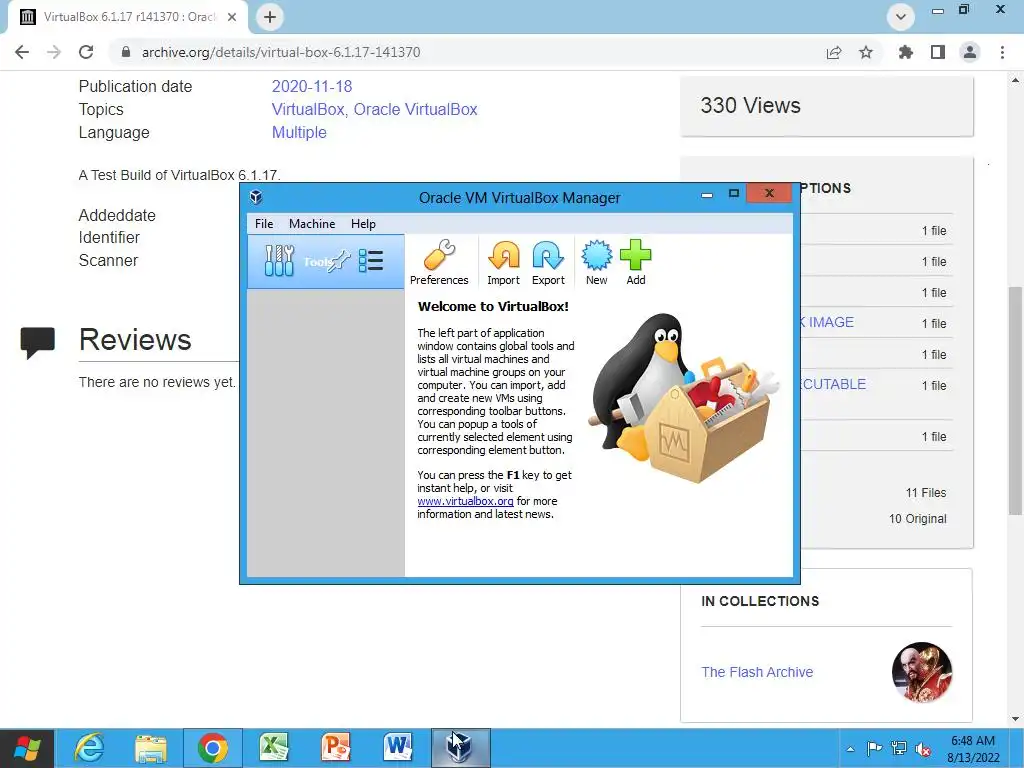Toggle Chrome side panel icon
The width and height of the screenshot is (1024, 768).
(938, 52)
